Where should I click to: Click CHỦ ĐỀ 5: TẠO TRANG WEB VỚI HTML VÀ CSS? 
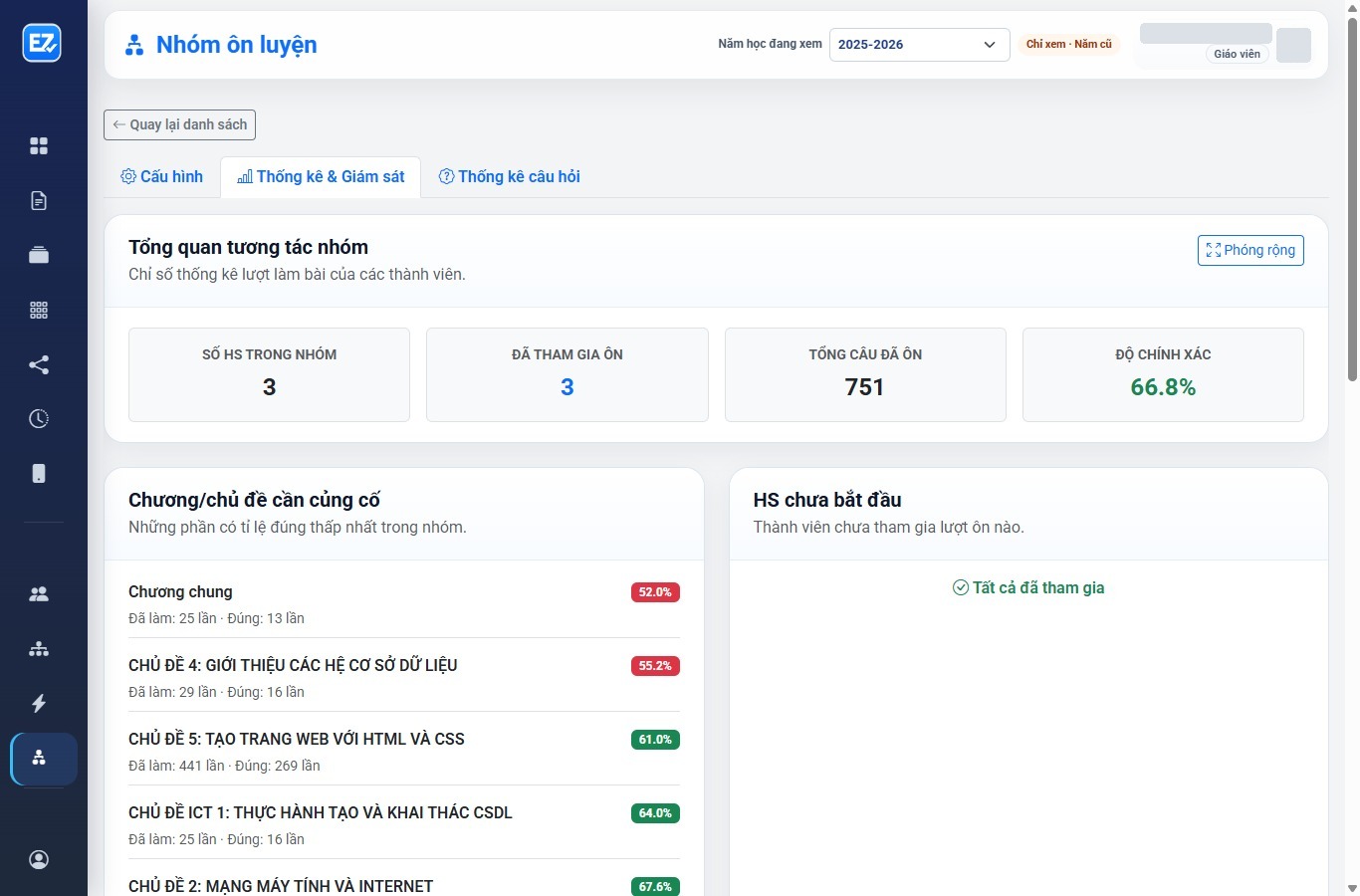coord(297,739)
